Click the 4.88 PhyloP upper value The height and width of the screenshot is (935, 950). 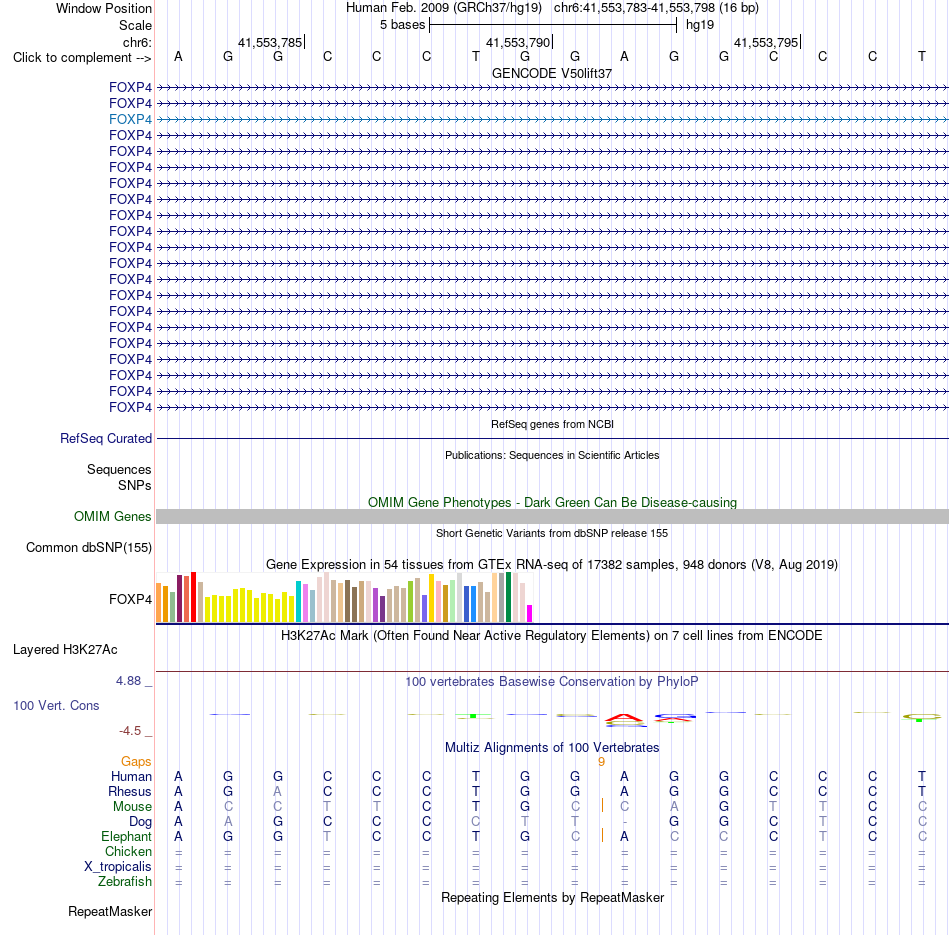pyautogui.click(x=128, y=681)
